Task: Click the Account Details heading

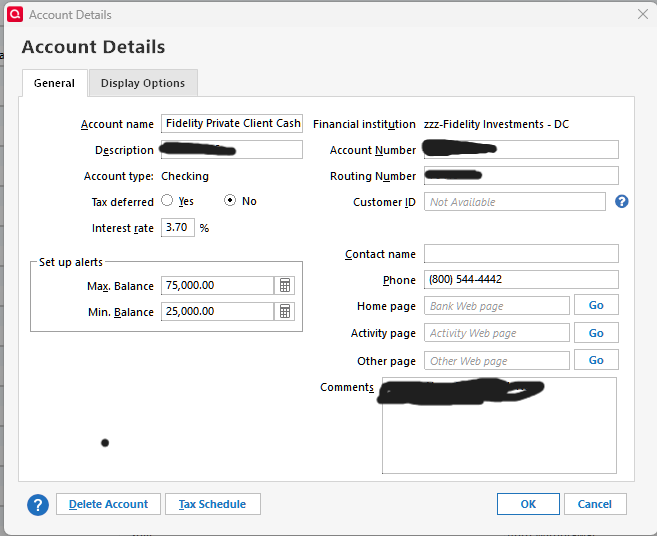Action: click(x=93, y=47)
